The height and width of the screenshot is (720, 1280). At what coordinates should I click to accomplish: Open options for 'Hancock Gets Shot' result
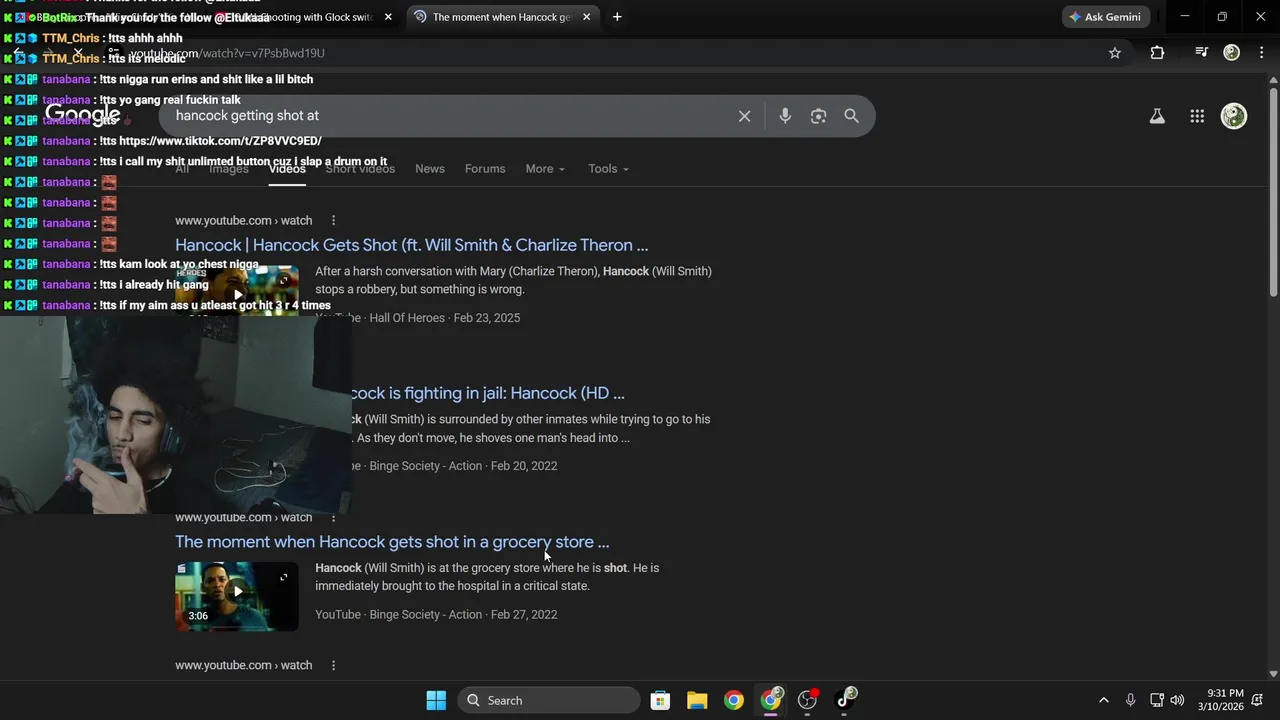[333, 220]
